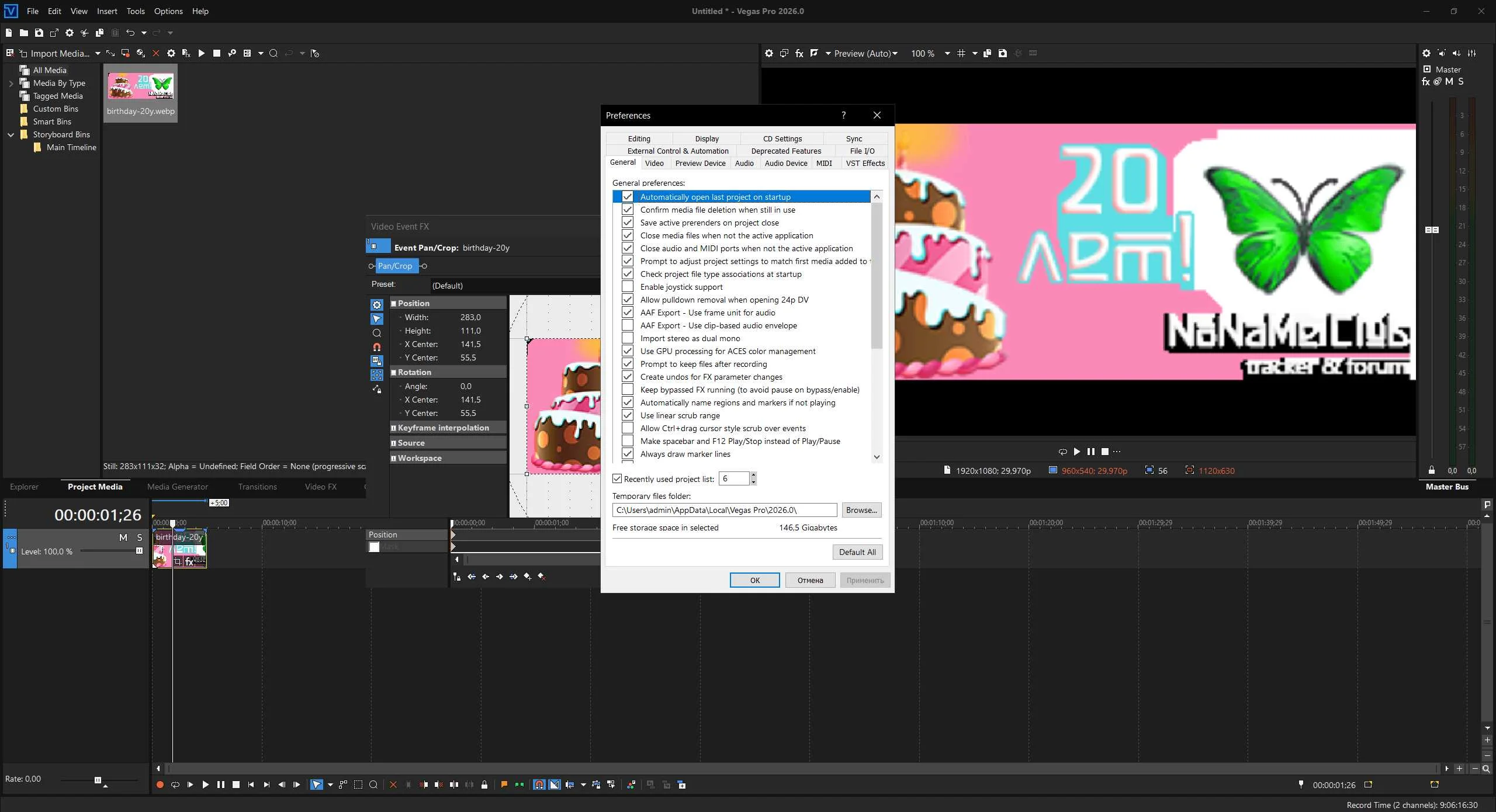Mute the video track
The width and height of the screenshot is (1496, 812).
point(123,537)
